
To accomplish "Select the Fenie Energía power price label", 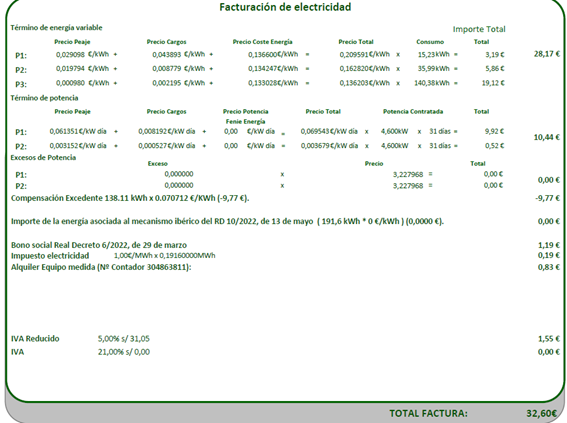I will [x=246, y=121].
